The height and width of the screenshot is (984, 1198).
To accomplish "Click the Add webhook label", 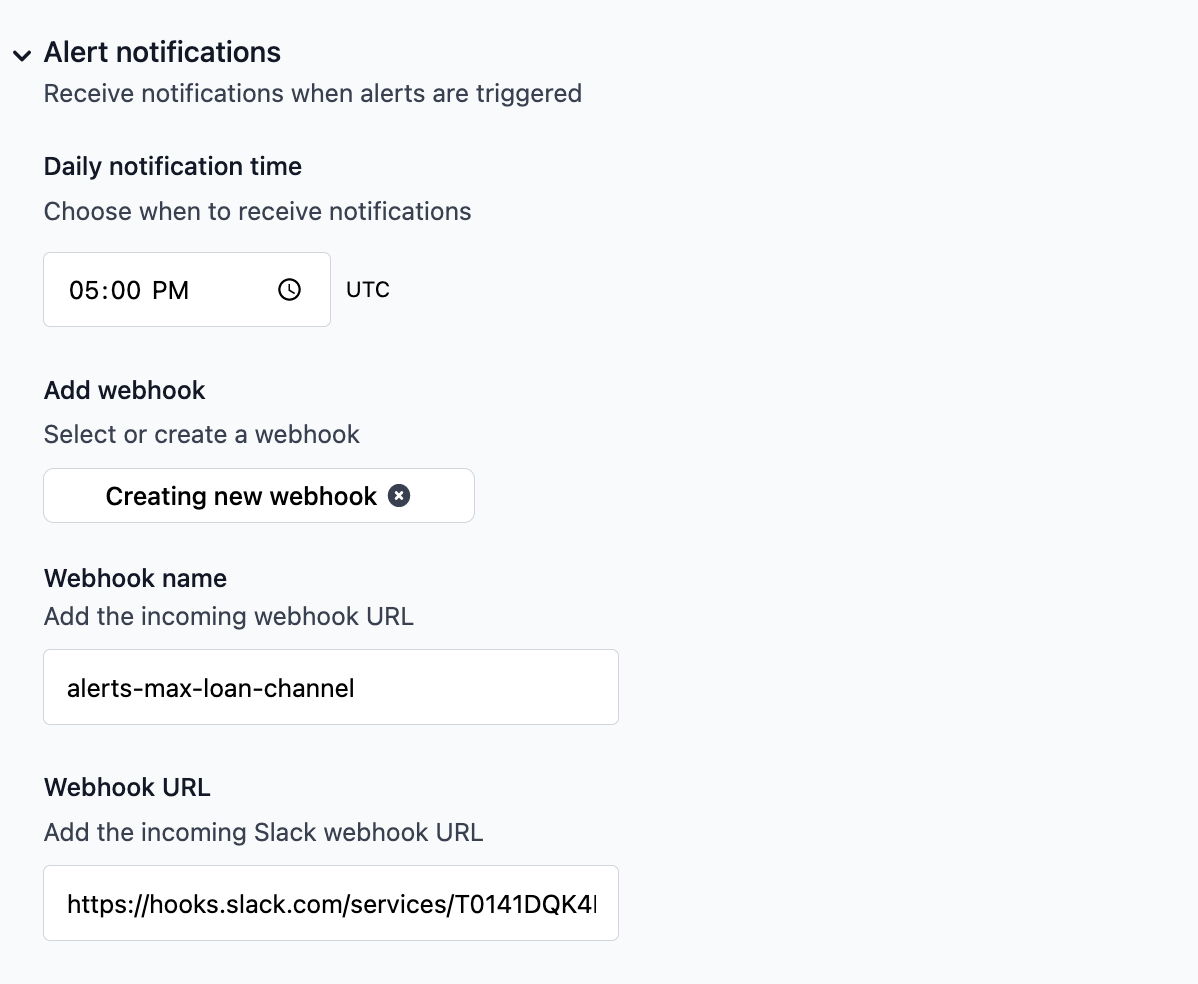I will click(x=124, y=390).
